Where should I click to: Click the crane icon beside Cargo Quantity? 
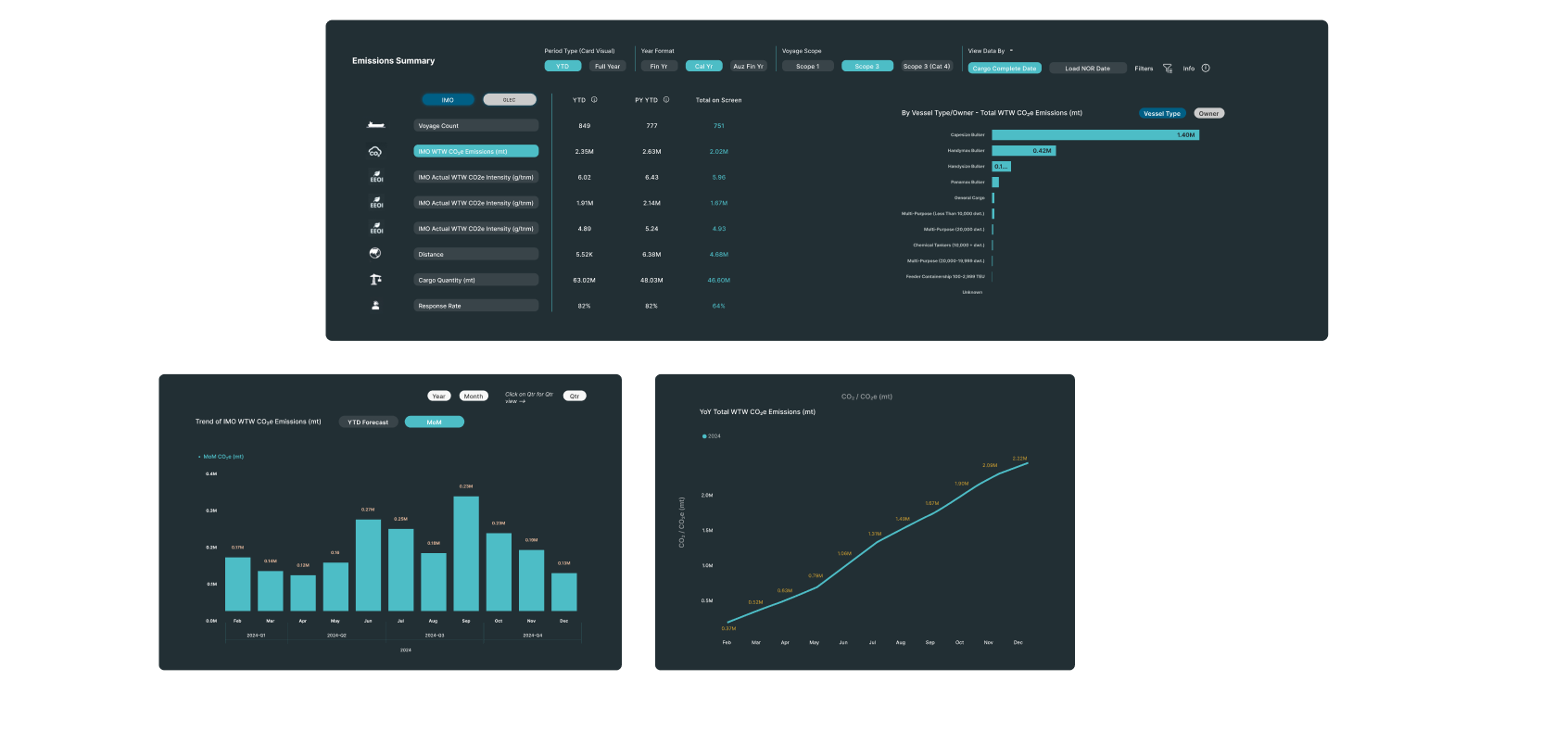(x=375, y=279)
